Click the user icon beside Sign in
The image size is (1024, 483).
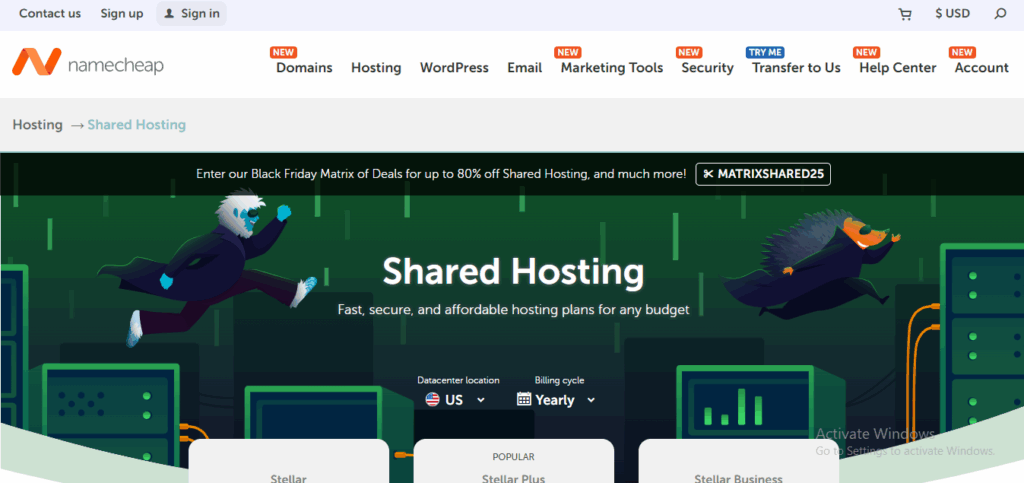(169, 14)
